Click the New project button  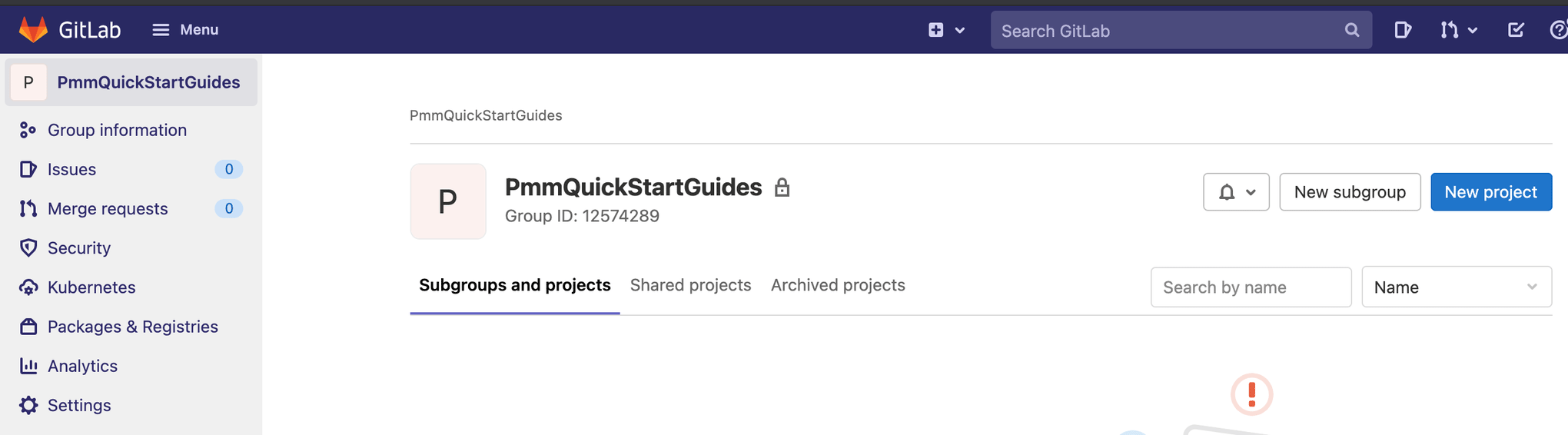click(1490, 192)
